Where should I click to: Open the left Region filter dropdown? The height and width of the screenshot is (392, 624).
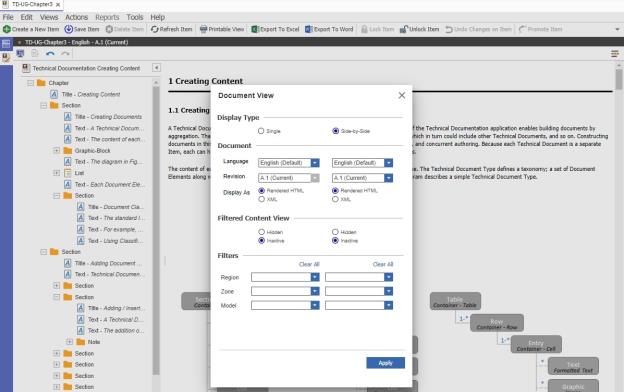click(315, 277)
